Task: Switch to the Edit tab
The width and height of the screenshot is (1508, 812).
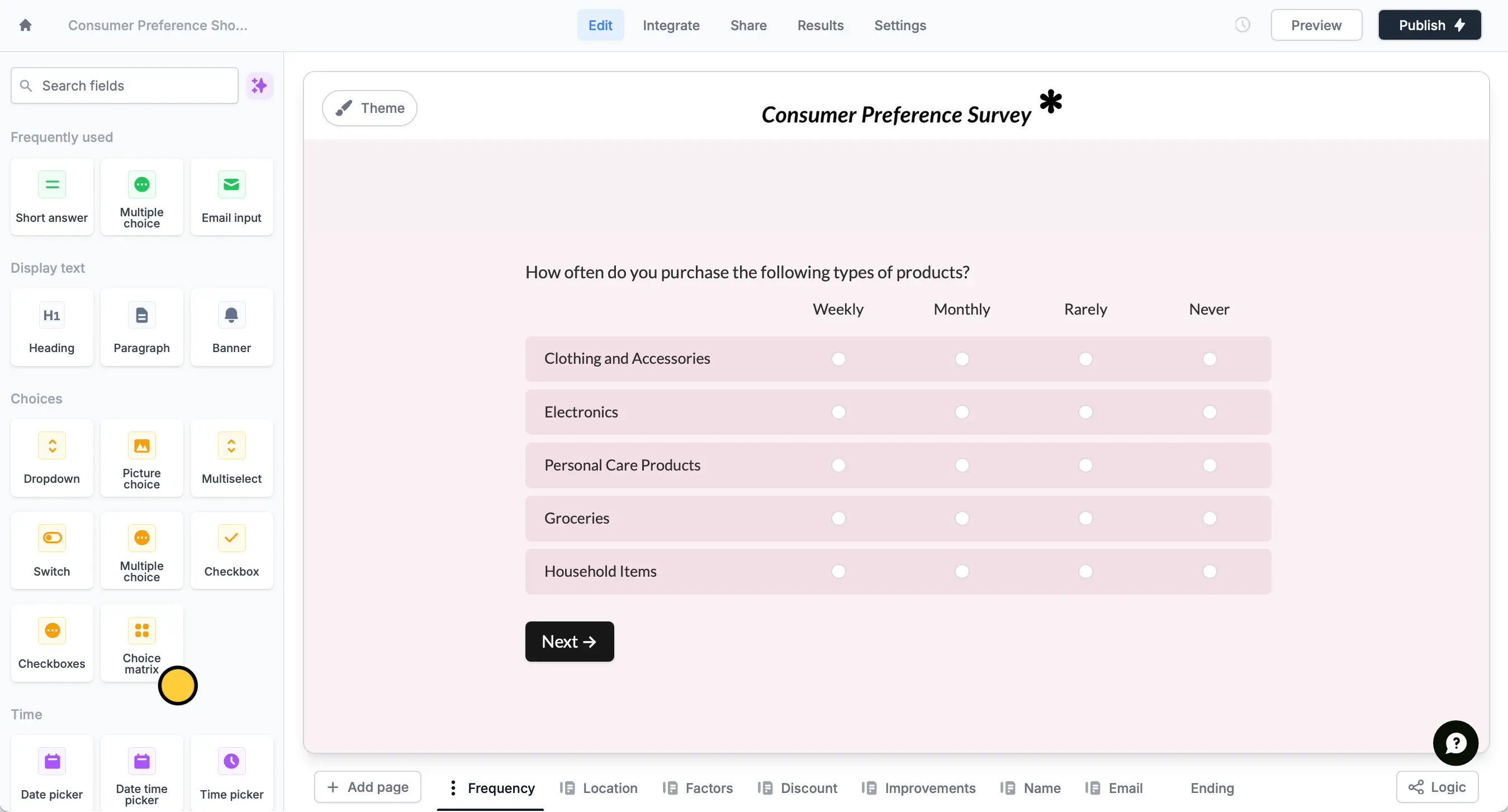Action: [x=600, y=25]
